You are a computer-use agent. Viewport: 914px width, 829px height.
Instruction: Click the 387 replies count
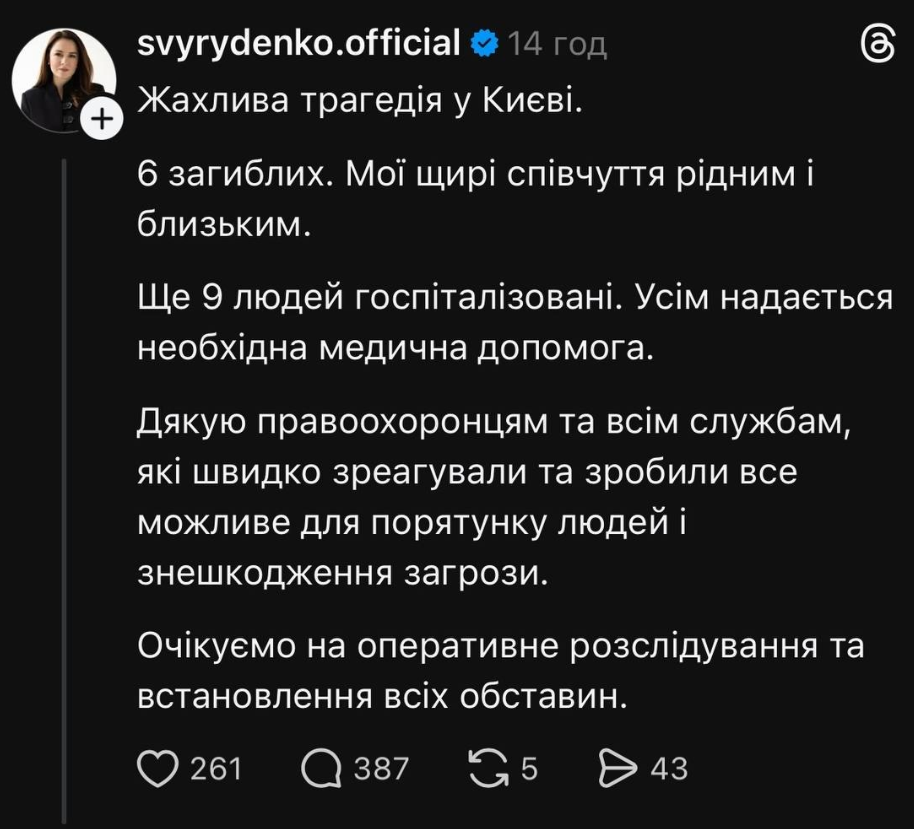(382, 768)
